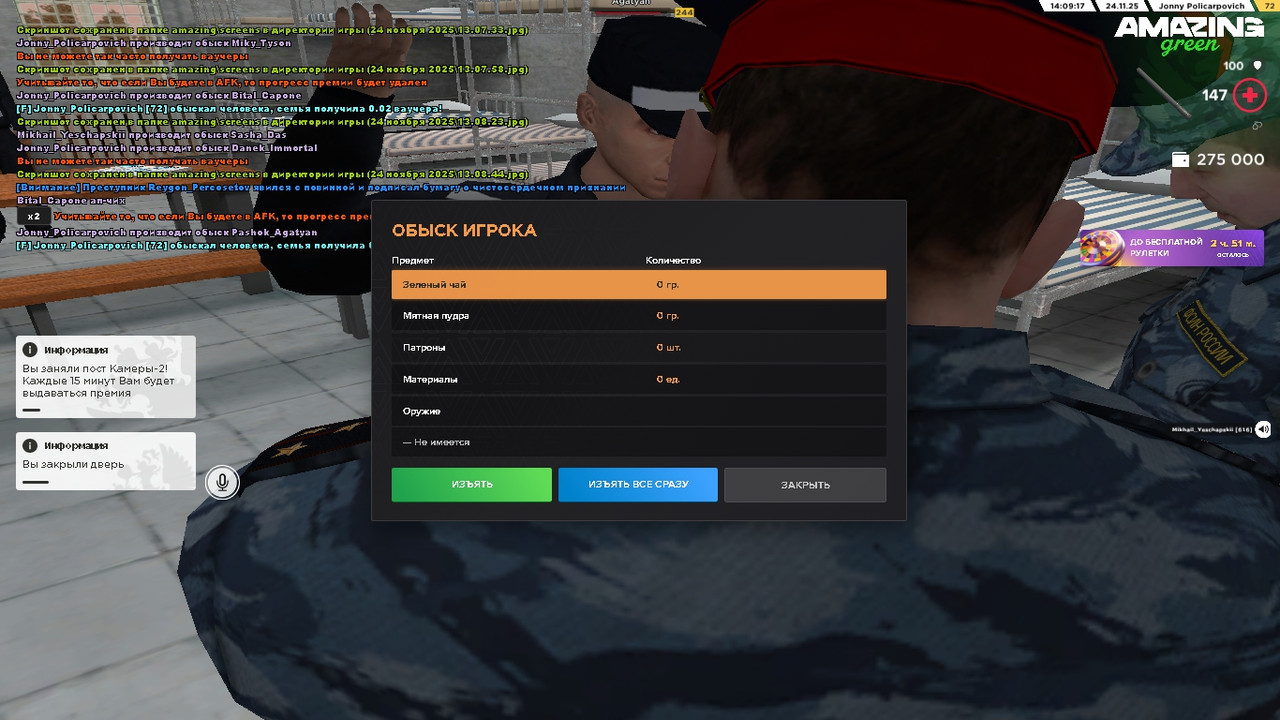Open the free roulette banner
Image resolution: width=1280 pixels, height=720 pixels.
click(x=1171, y=247)
